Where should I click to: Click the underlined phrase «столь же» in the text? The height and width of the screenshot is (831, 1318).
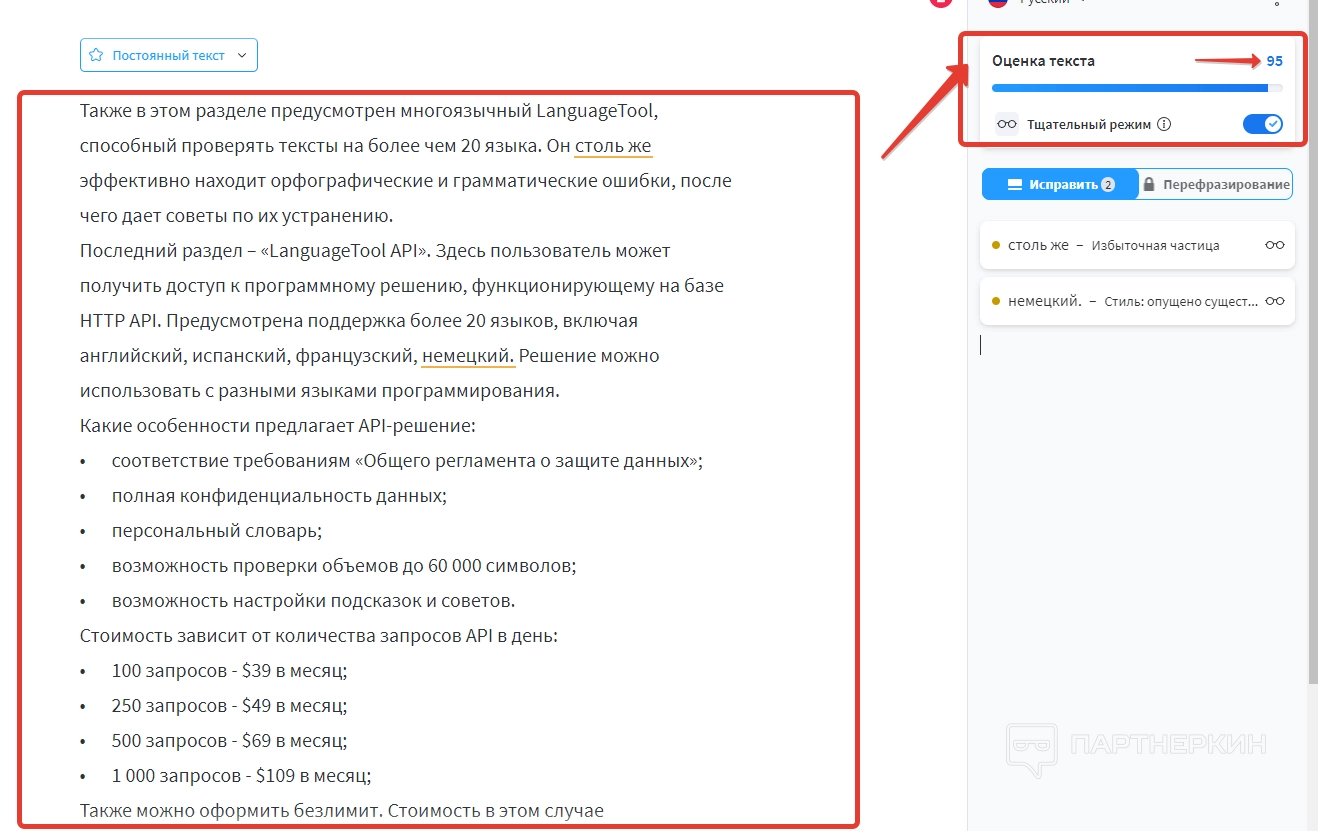coord(613,146)
